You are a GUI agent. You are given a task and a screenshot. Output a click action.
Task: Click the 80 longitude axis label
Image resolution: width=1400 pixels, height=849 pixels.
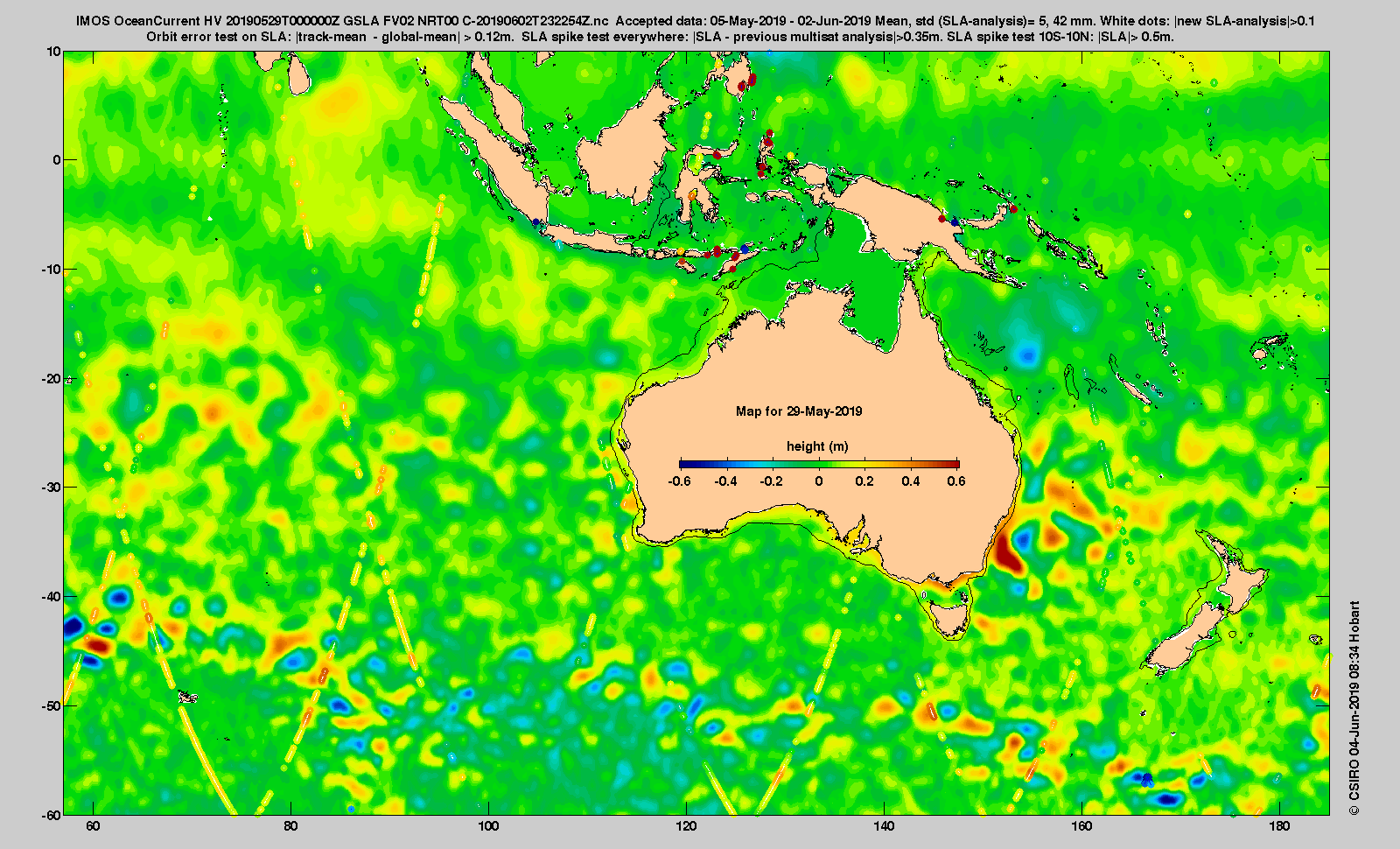[291, 826]
